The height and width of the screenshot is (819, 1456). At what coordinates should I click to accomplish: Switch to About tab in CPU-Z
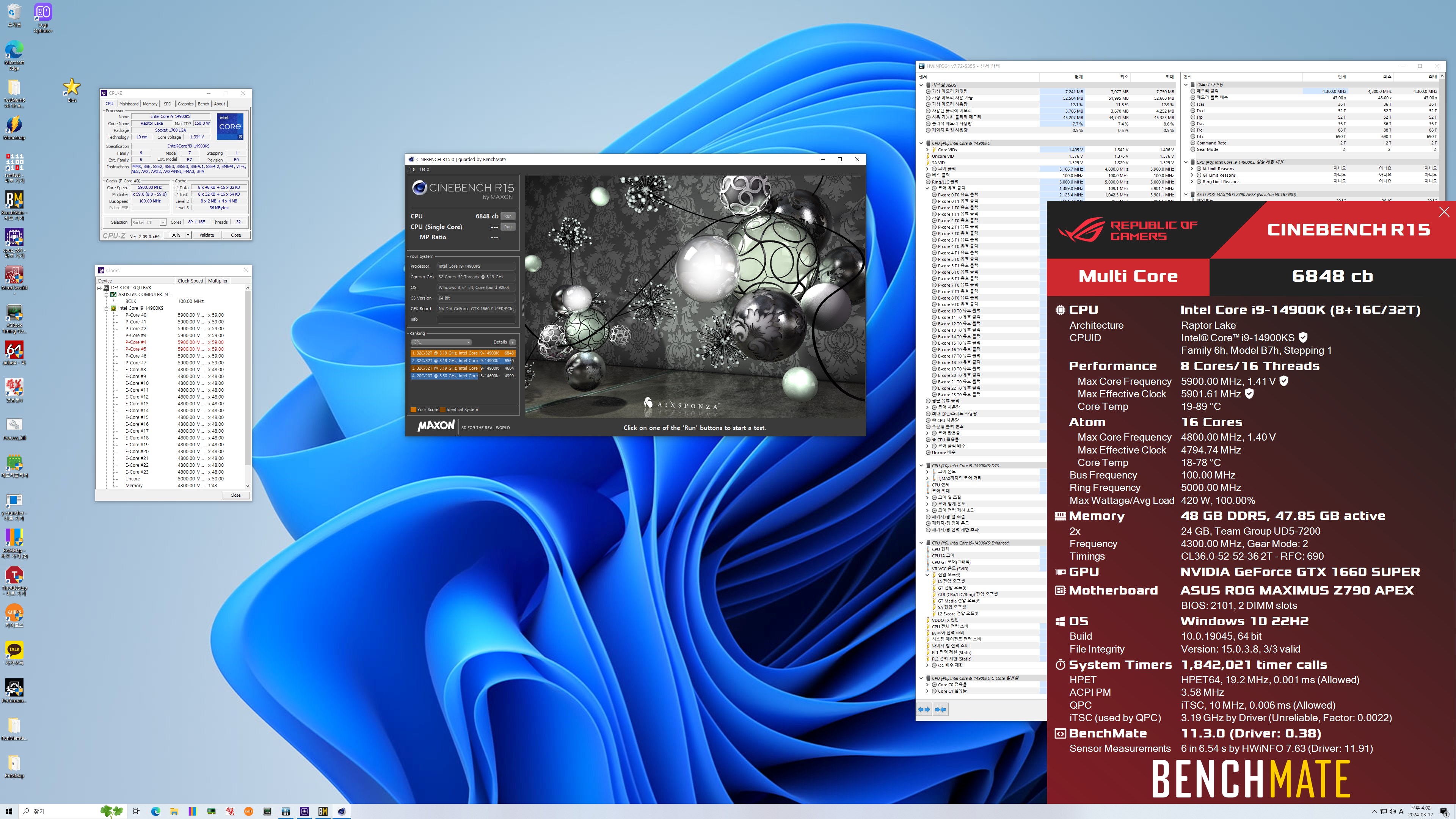pyautogui.click(x=219, y=104)
